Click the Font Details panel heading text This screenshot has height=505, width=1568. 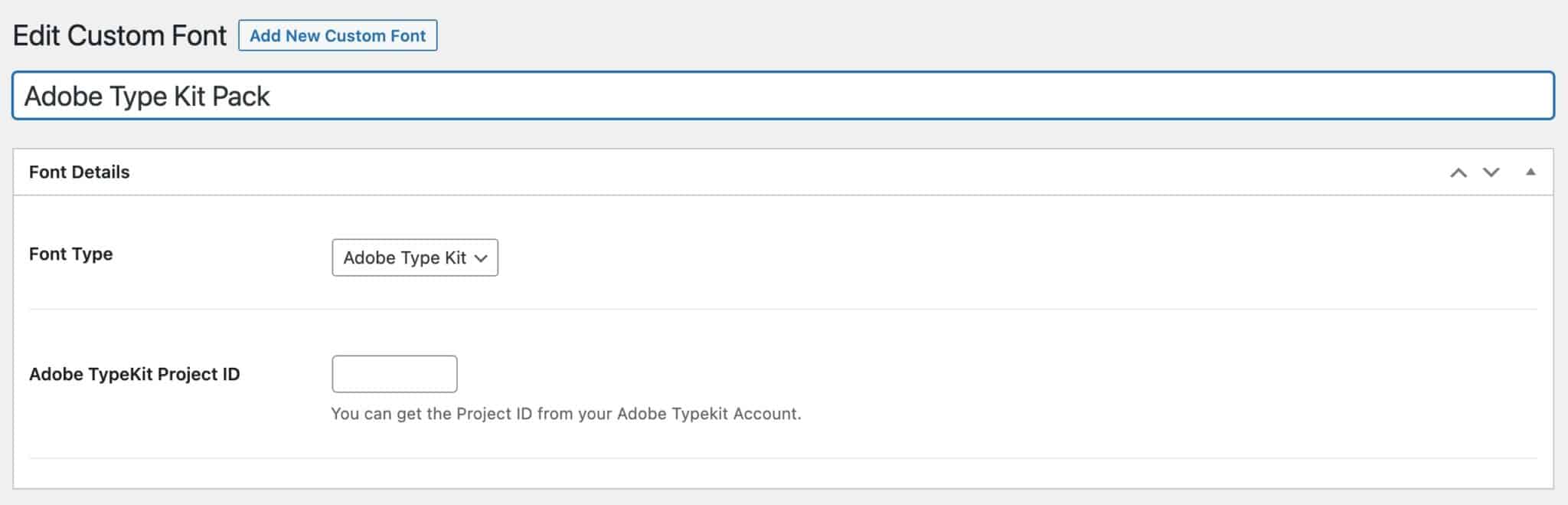(79, 172)
